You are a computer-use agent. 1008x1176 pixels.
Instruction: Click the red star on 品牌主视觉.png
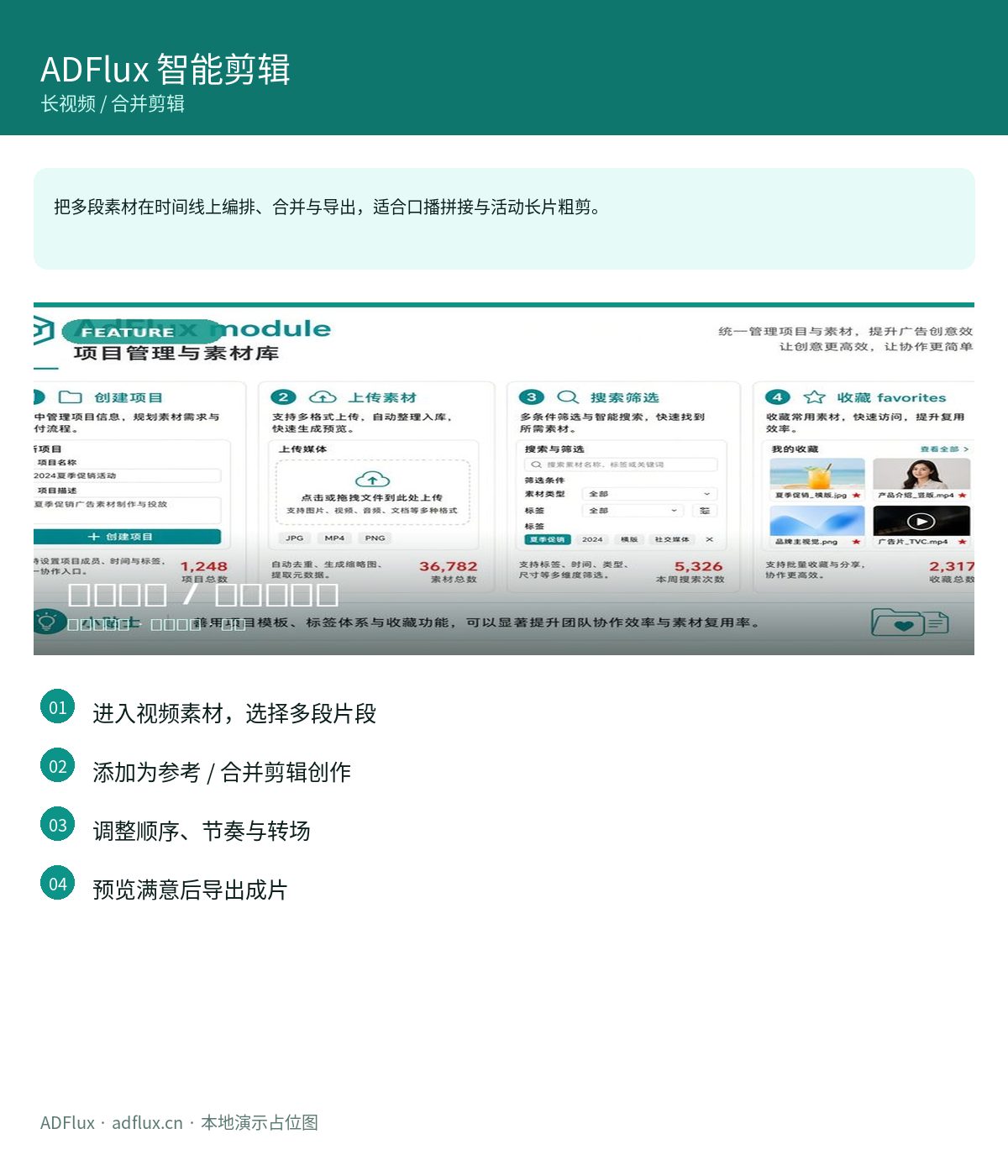pyautogui.click(x=856, y=542)
